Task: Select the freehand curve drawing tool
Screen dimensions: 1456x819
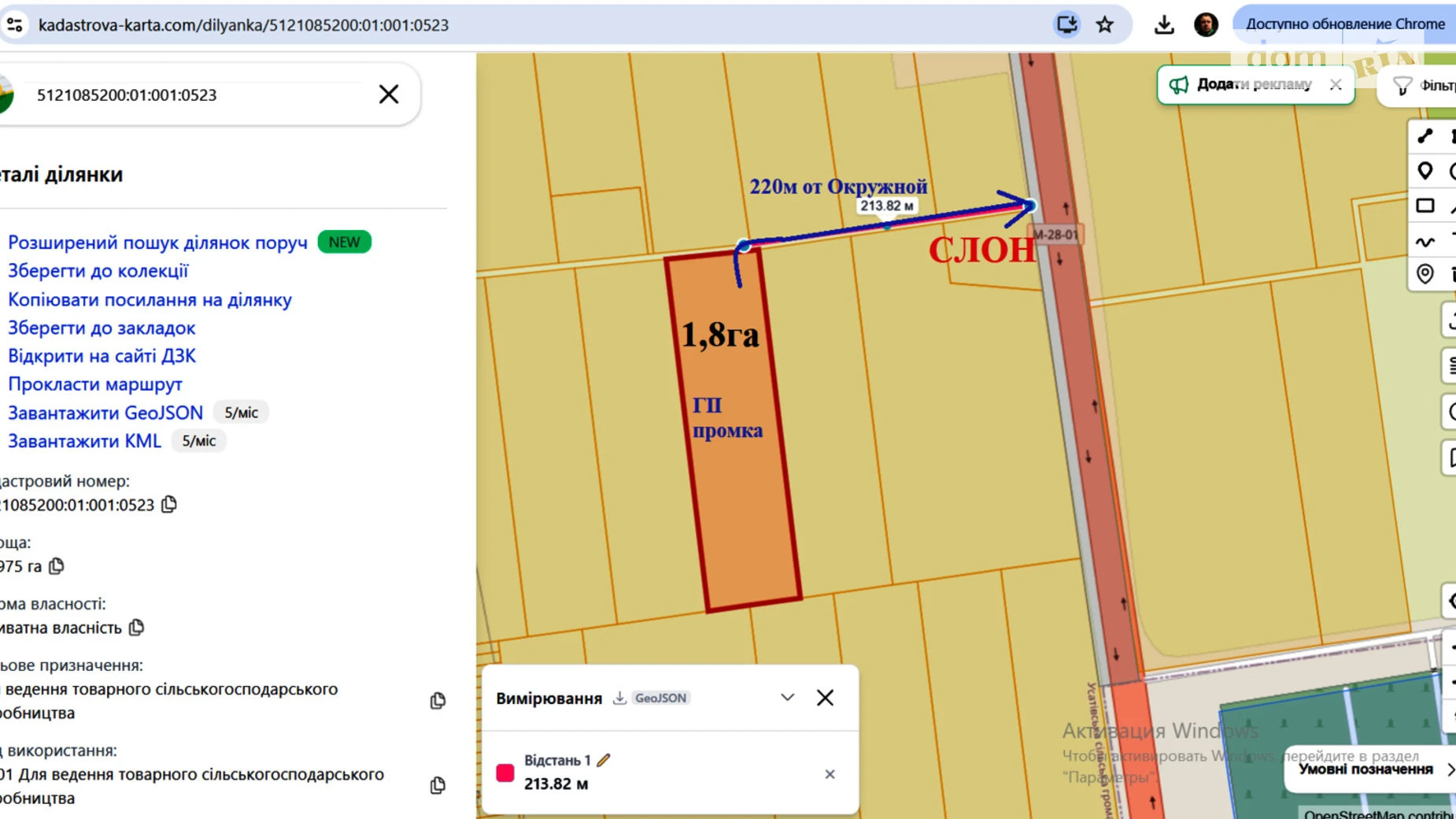Action: 1425,241
